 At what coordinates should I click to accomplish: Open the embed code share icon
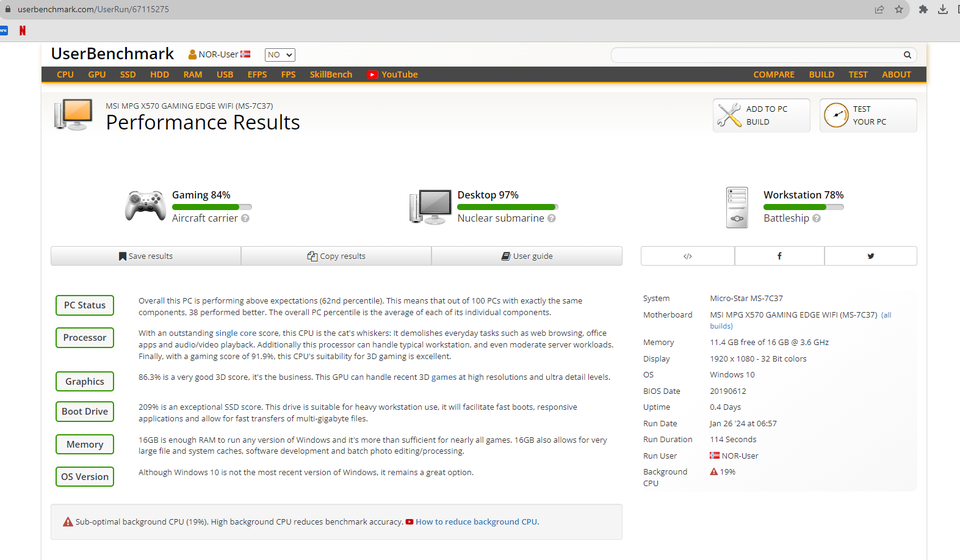pos(688,256)
